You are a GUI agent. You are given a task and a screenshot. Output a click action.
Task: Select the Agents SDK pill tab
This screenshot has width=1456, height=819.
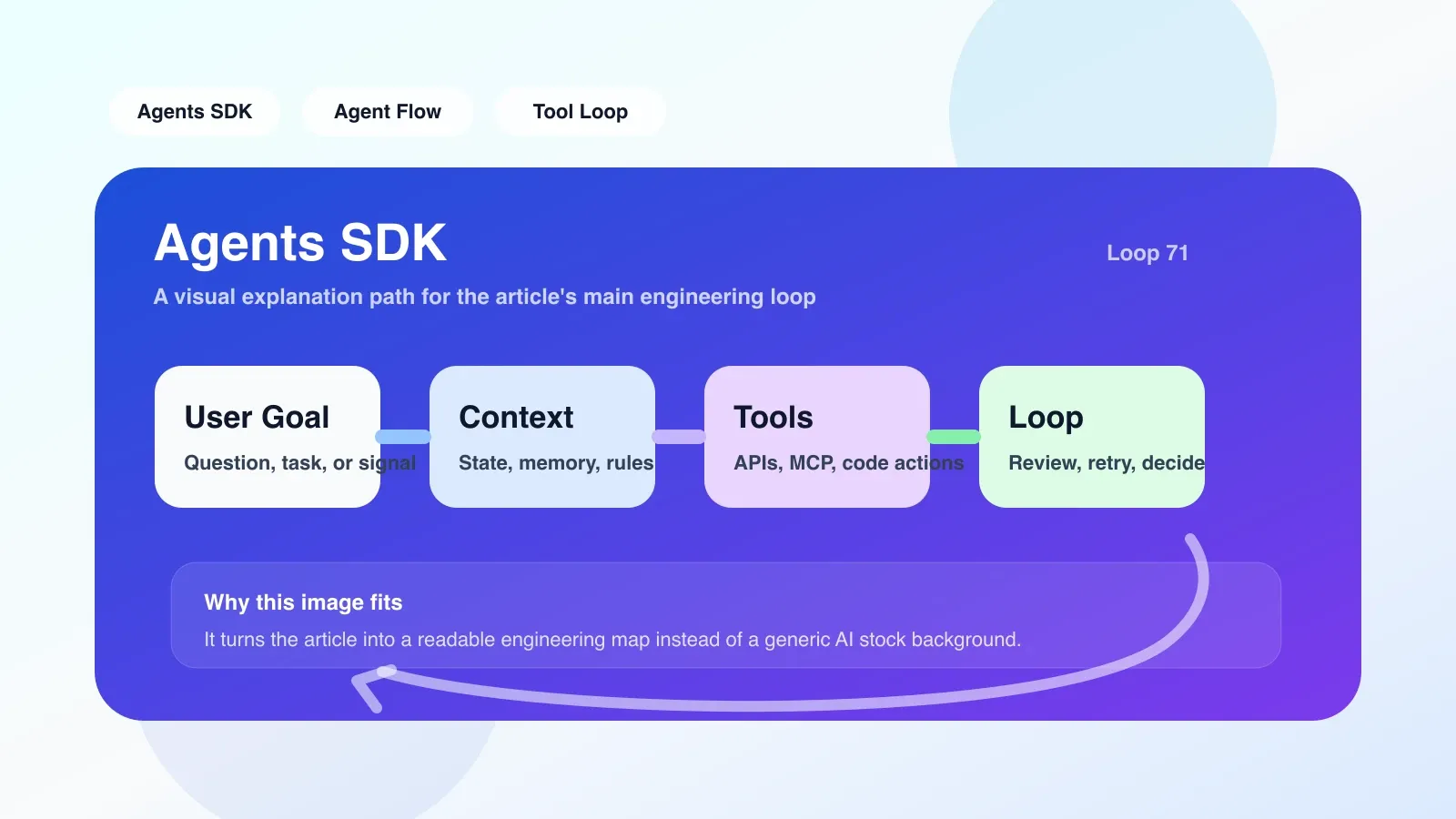pos(195,112)
